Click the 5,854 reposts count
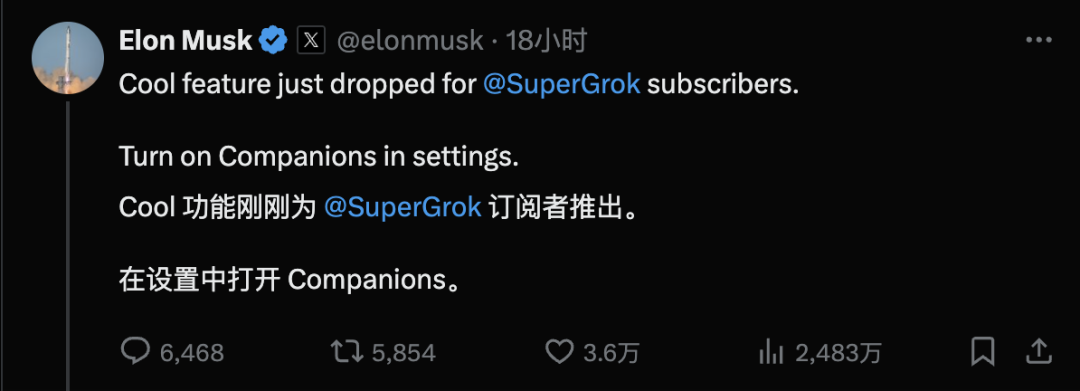Viewport: 1080px width, 391px height. [x=404, y=353]
